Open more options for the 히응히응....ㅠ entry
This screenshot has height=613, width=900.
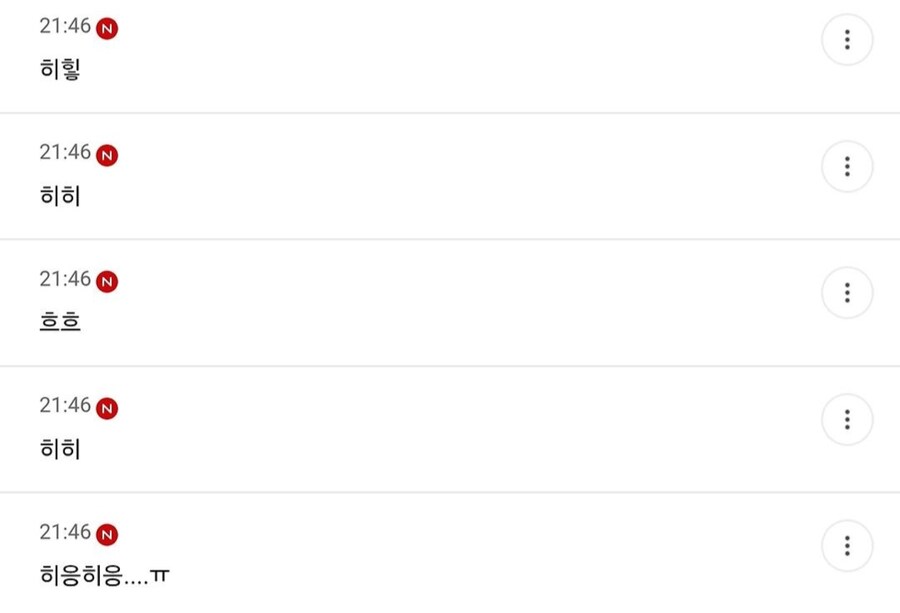coord(847,546)
